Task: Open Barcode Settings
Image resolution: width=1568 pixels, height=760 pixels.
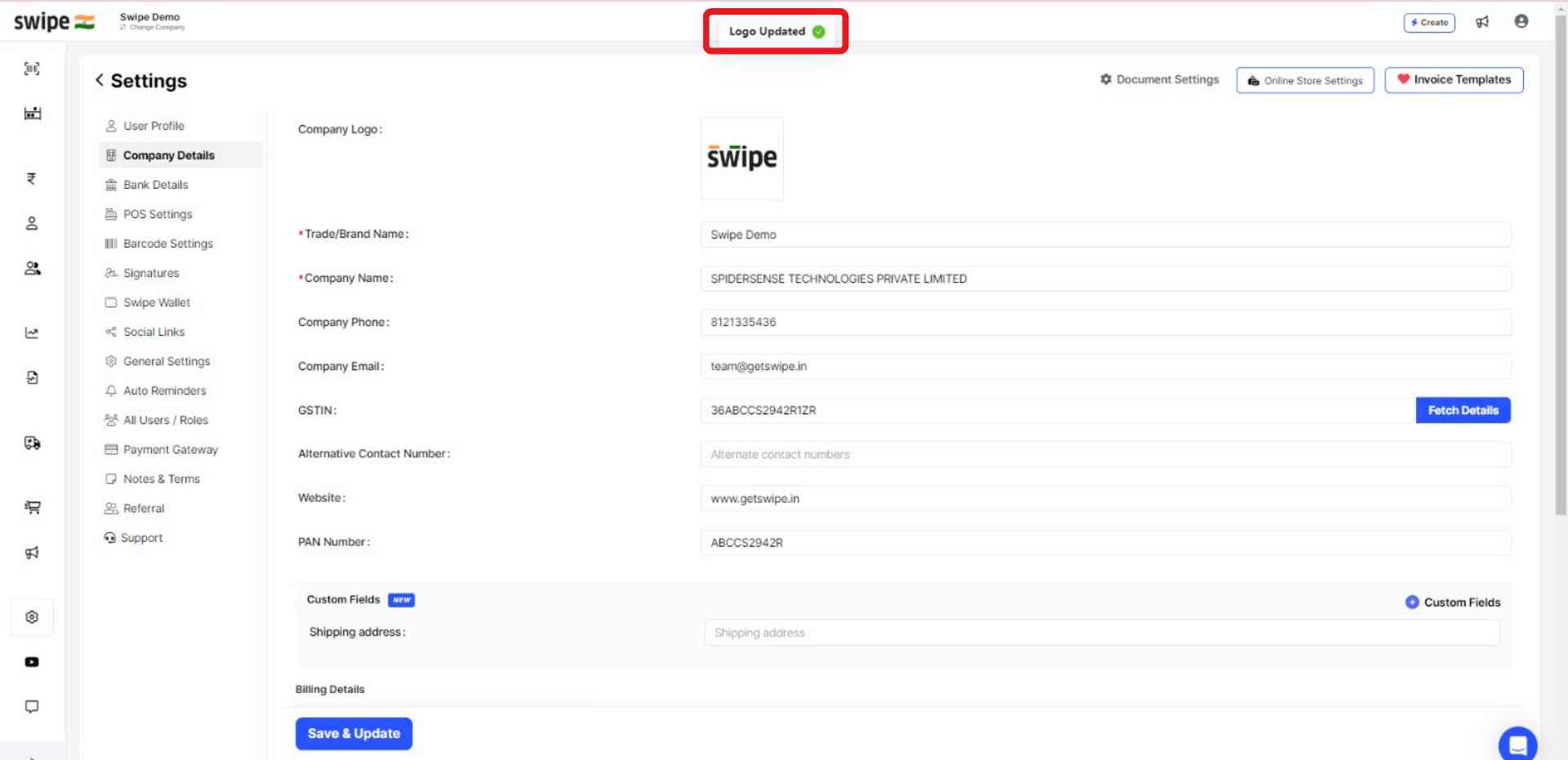Action: pyautogui.click(x=180, y=244)
